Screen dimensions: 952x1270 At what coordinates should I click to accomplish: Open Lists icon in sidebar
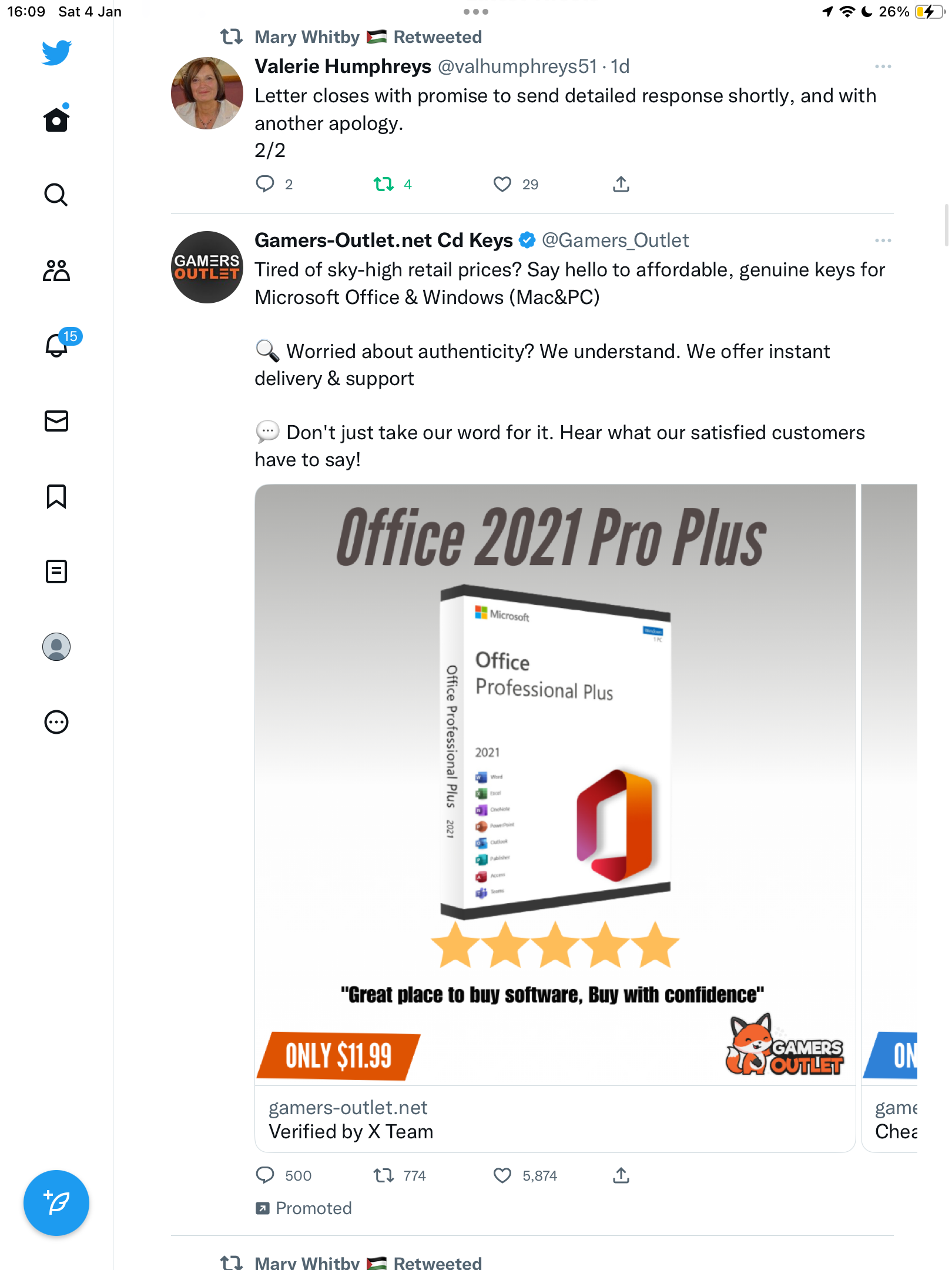(56, 571)
